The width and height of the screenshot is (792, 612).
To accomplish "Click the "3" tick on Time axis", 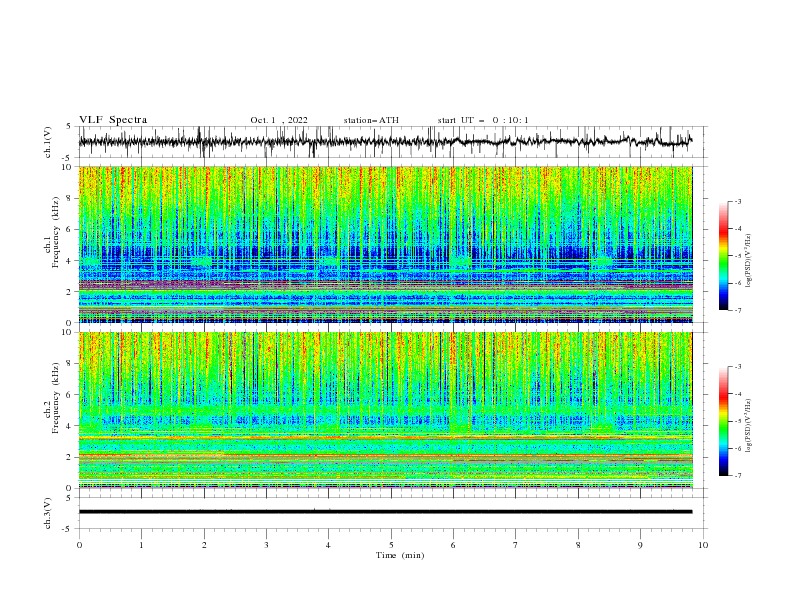I will pos(266,545).
